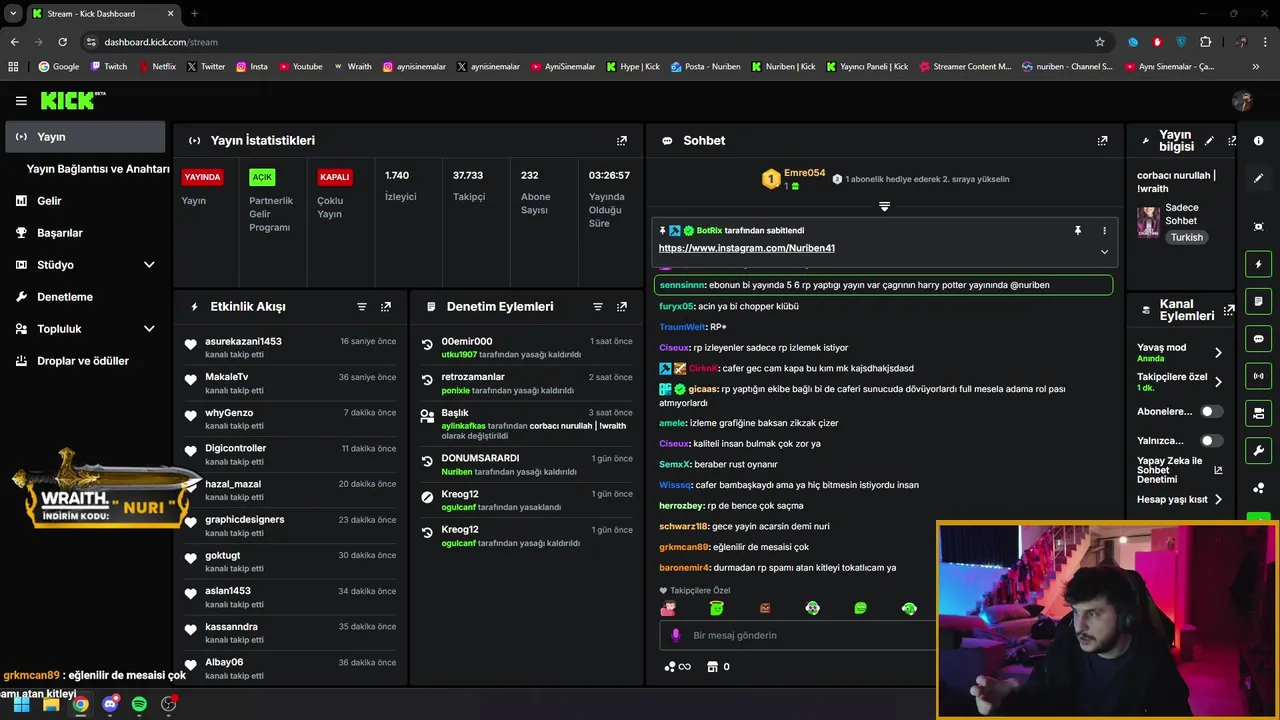Toggle the Abonelere subscribers-only switch
Viewport: 1280px width, 720px height.
click(1211, 411)
